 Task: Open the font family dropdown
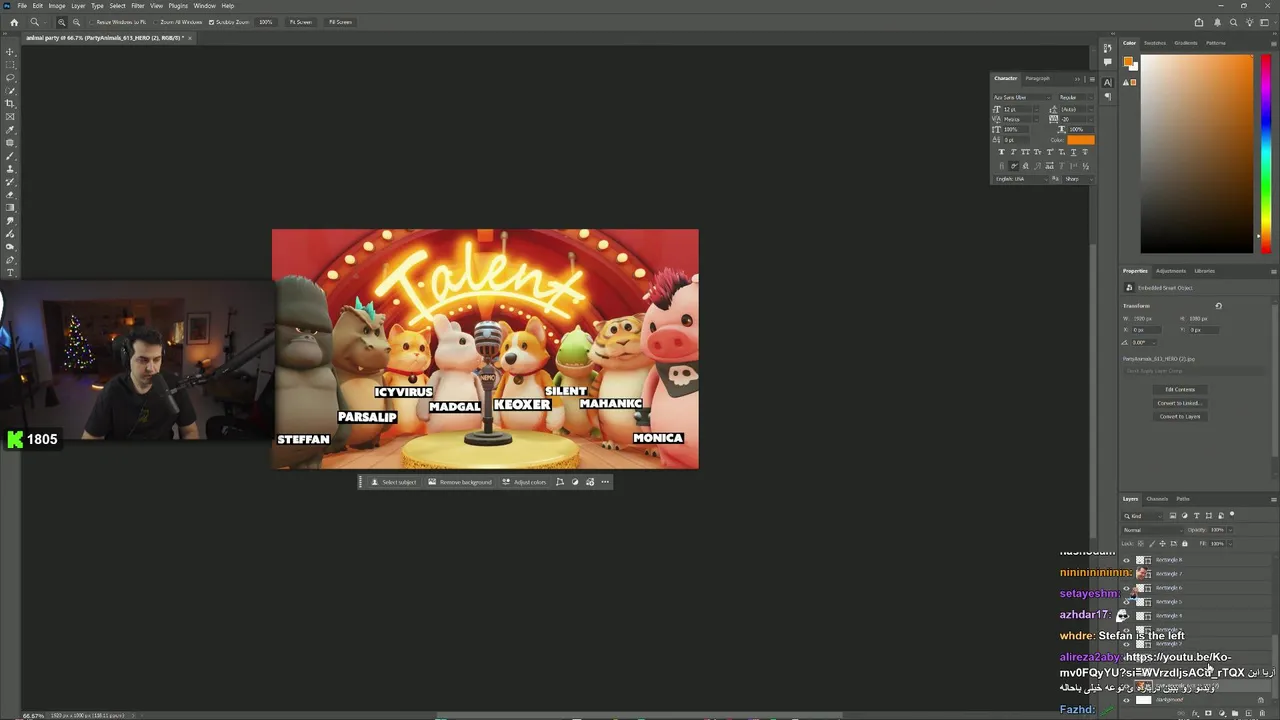[x=1022, y=97]
